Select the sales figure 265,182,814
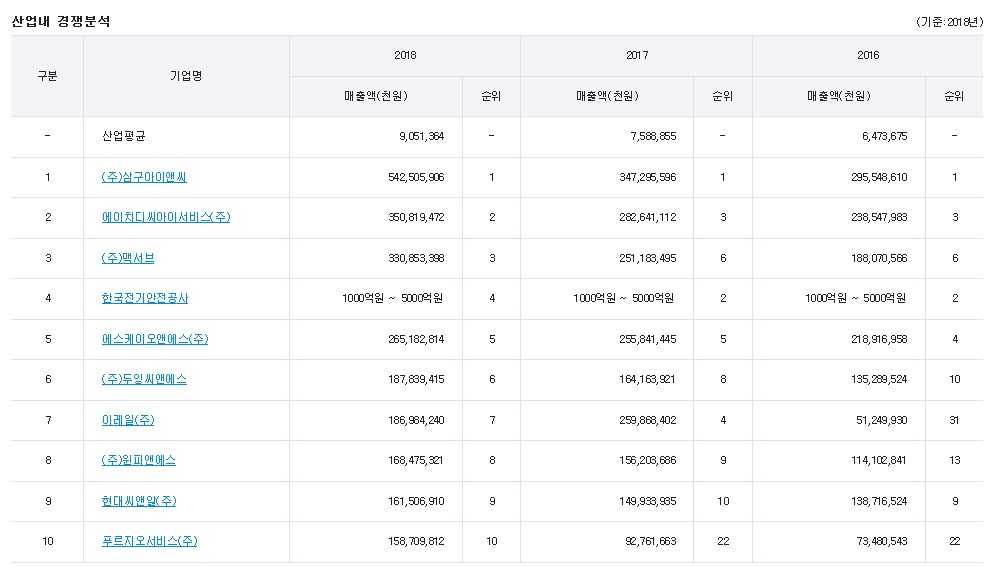Image resolution: width=989 pixels, height=567 pixels. click(416, 339)
